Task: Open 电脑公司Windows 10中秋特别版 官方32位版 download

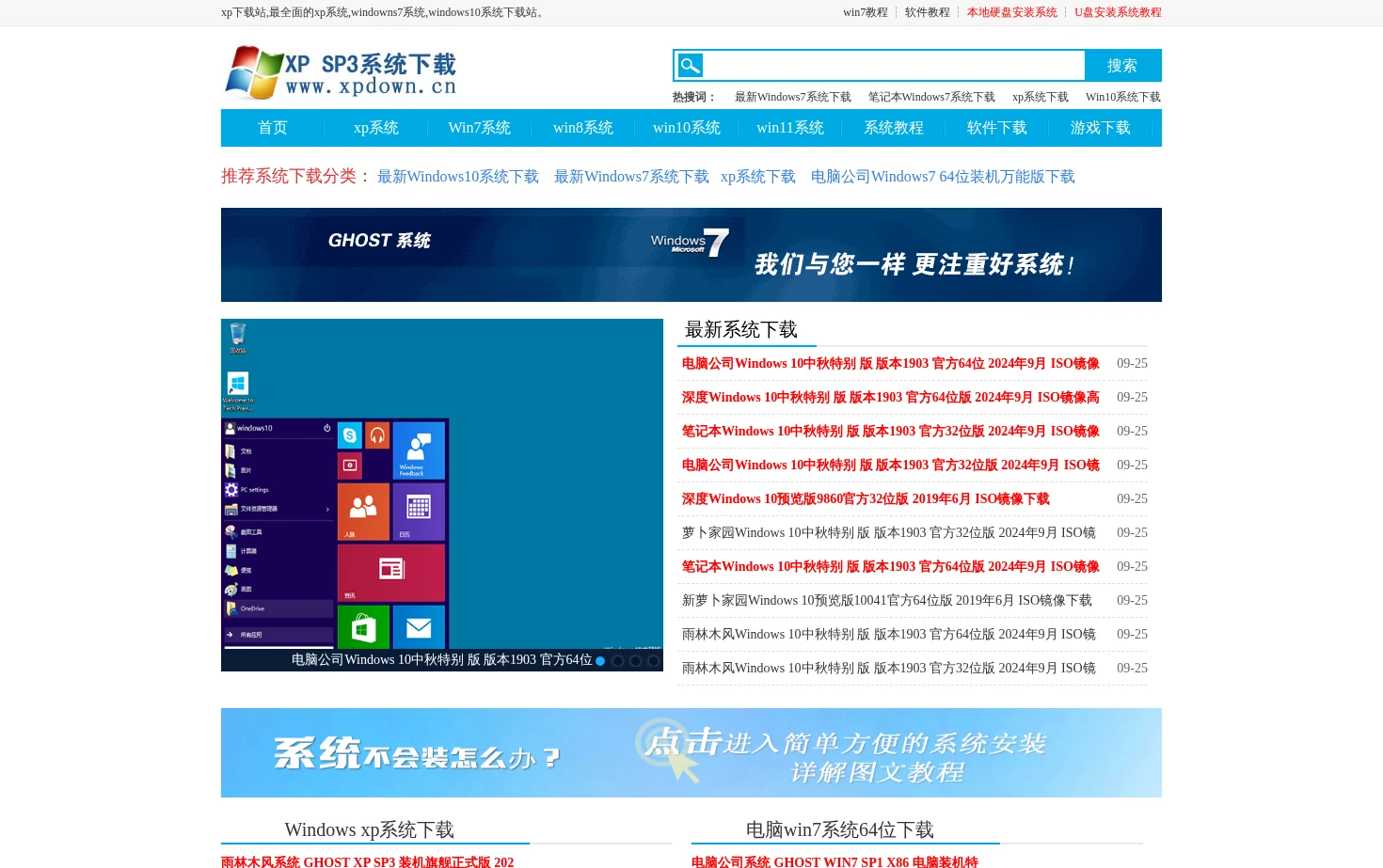Action: pos(891,465)
